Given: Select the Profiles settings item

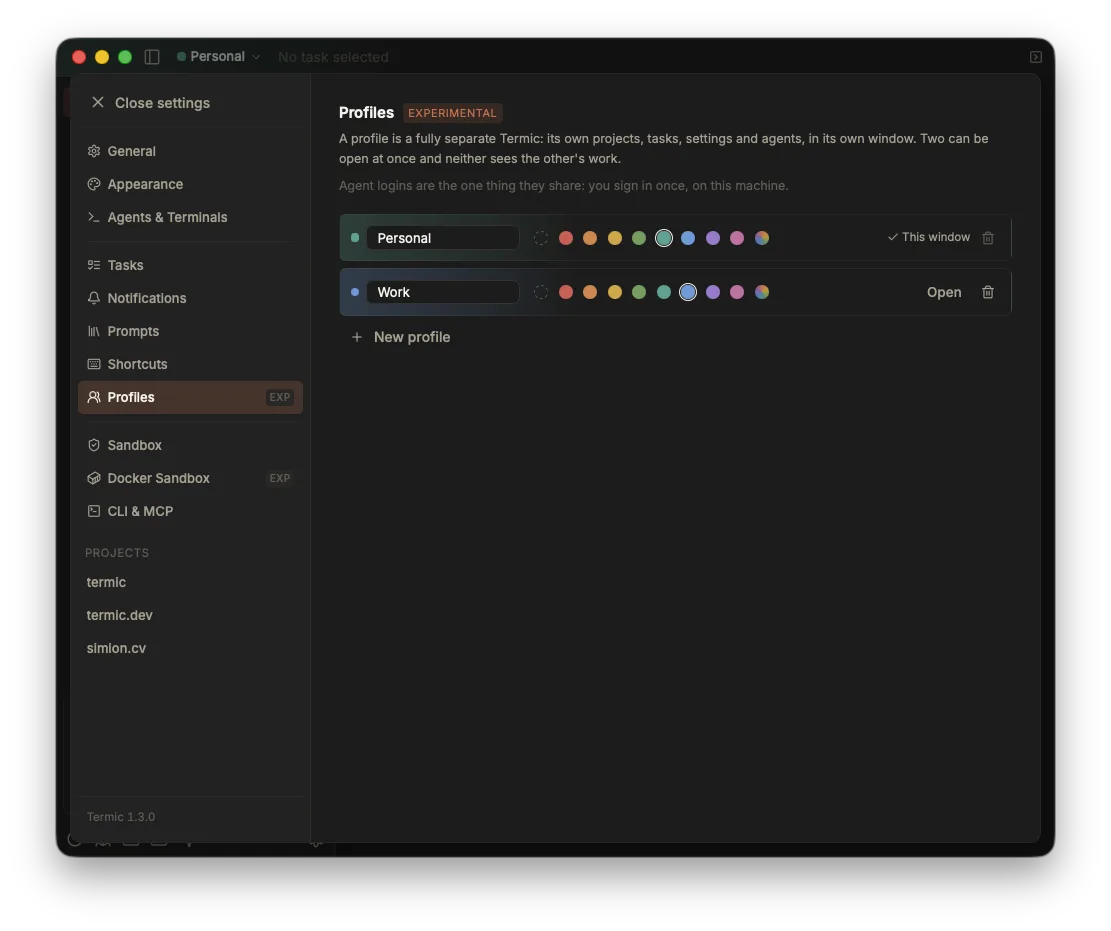Looking at the screenshot, I should click(191, 397).
